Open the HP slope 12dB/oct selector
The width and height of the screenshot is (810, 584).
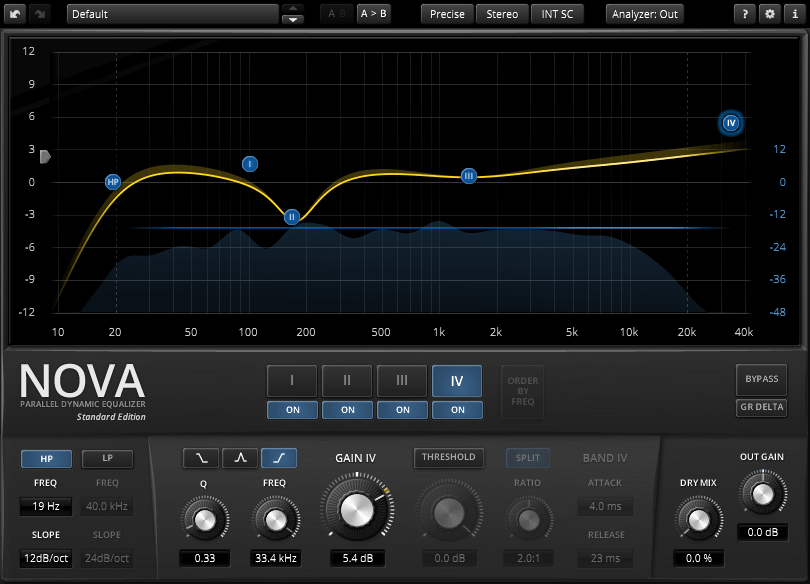tap(45, 559)
